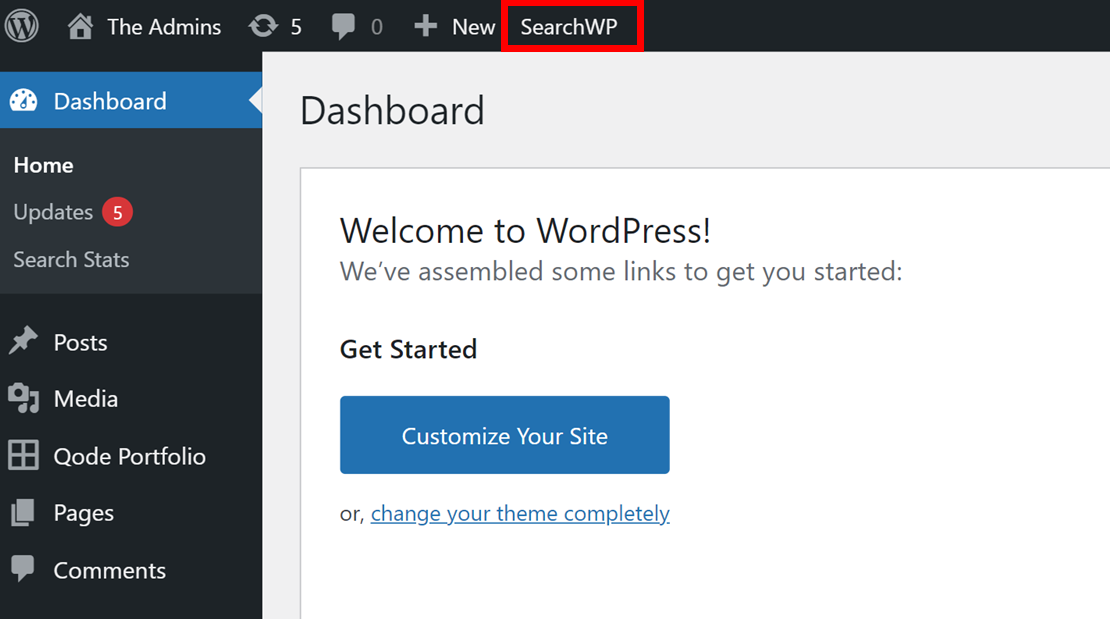The height and width of the screenshot is (619, 1110).
Task: Click the Qode Portfolio grid icon
Action: [x=23, y=455]
